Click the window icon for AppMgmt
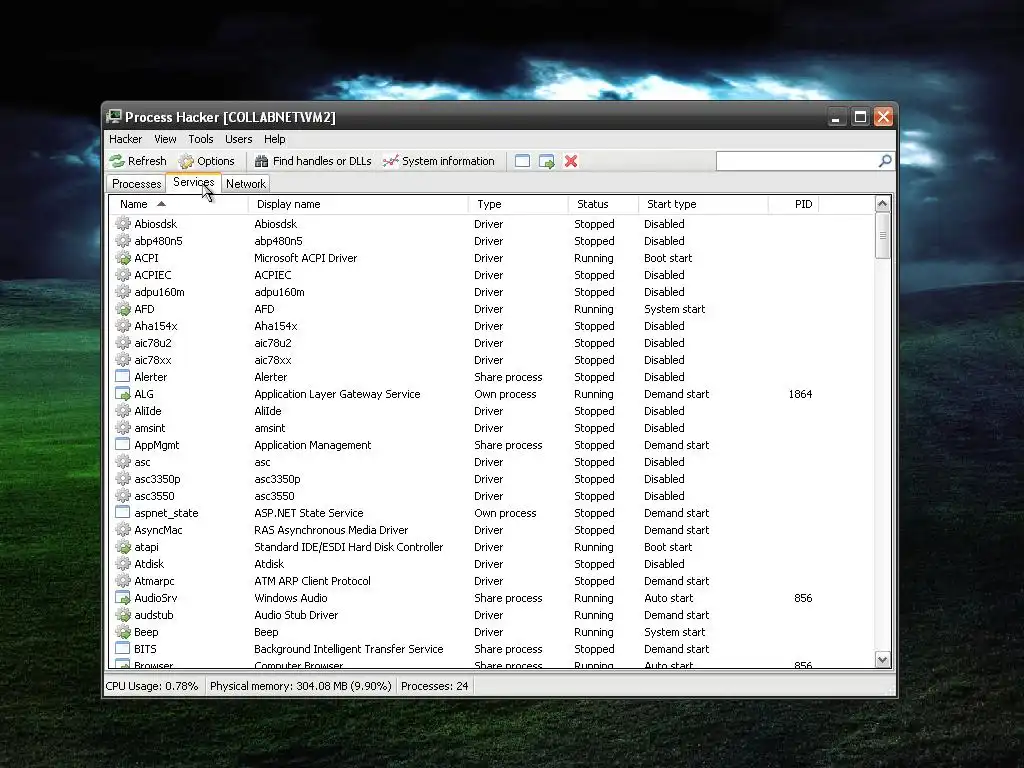The height and width of the screenshot is (768, 1024). point(123,445)
